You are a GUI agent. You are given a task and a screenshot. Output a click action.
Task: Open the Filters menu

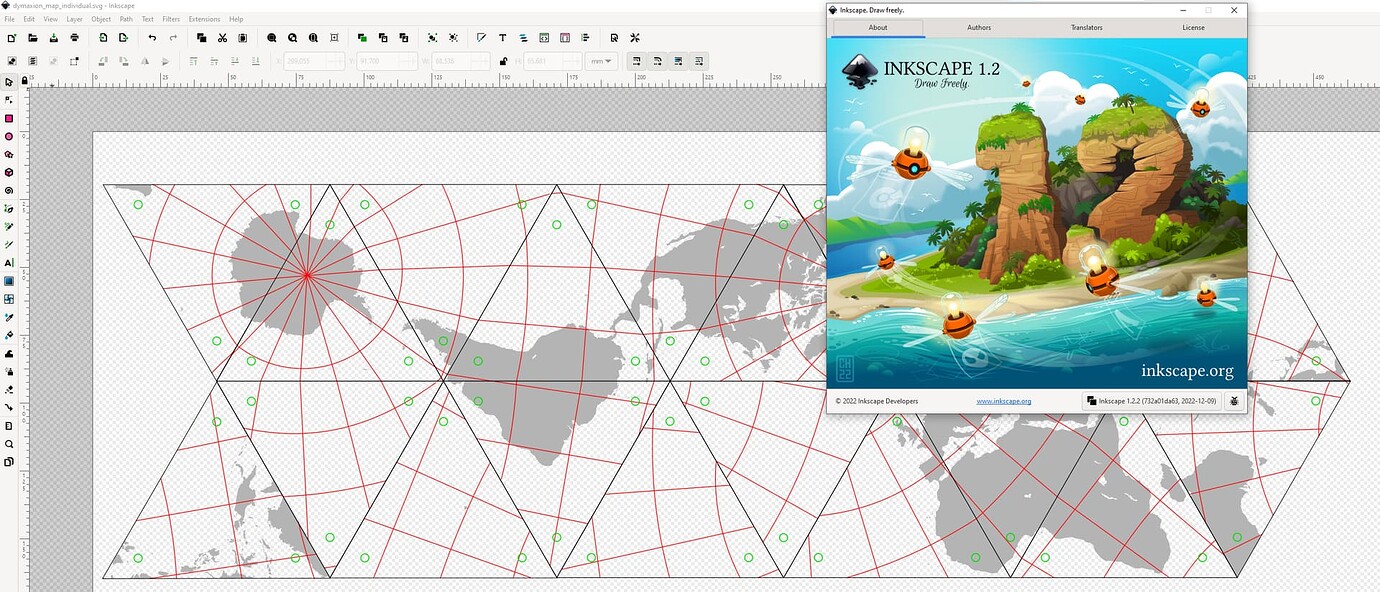[x=171, y=18]
